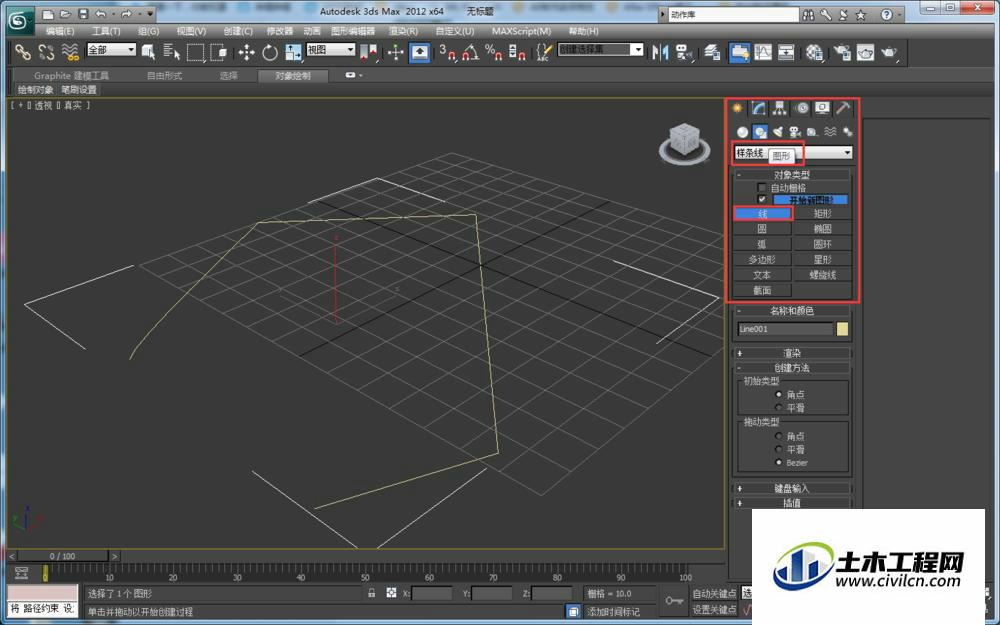Click the Mirror tool icon
This screenshot has width=1000, height=625.
pos(660,52)
